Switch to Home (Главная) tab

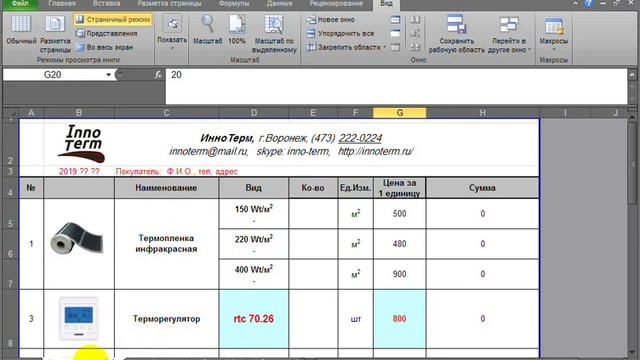click(x=62, y=4)
